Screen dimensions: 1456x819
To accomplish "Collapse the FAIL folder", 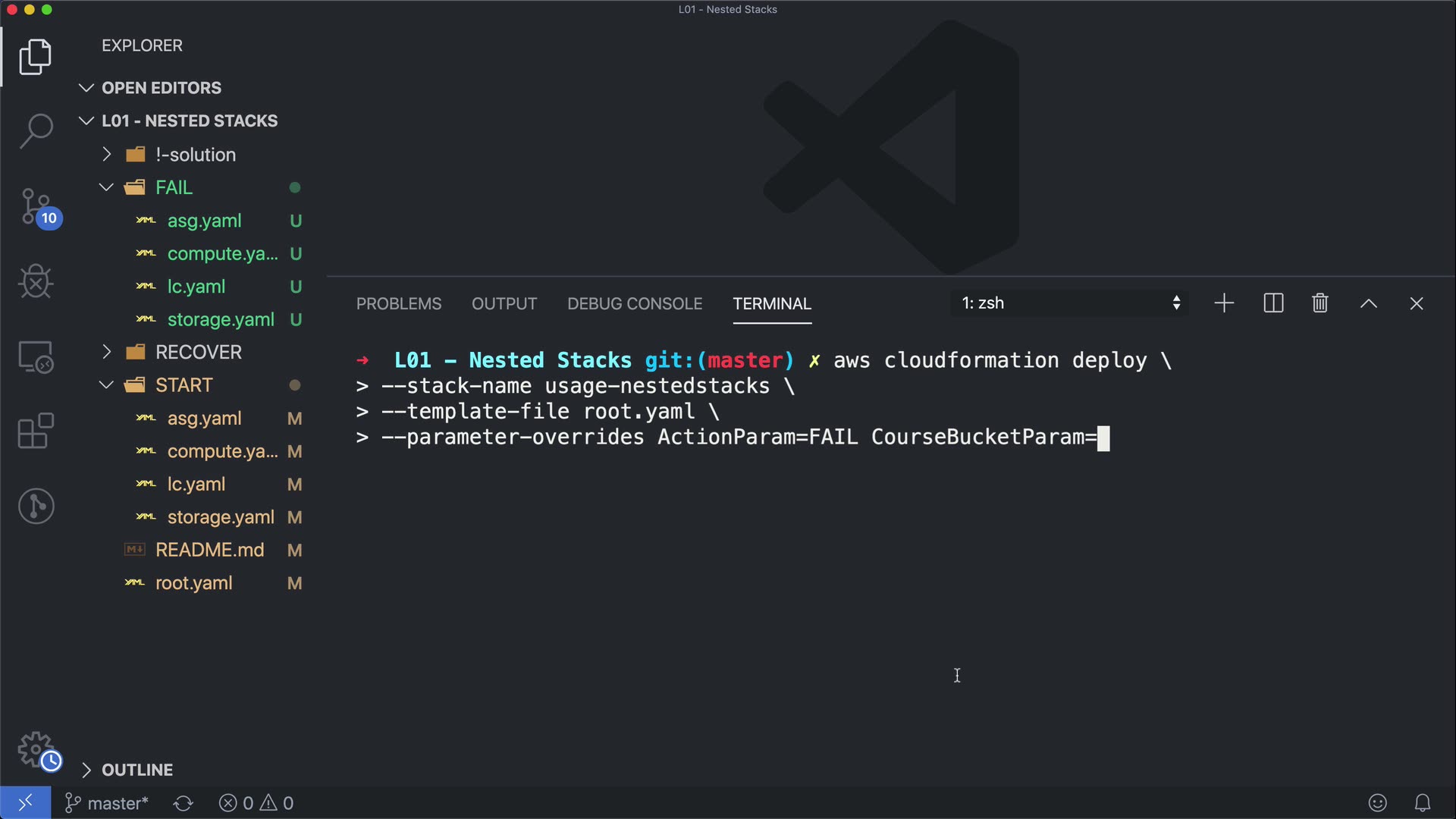I will tap(174, 187).
